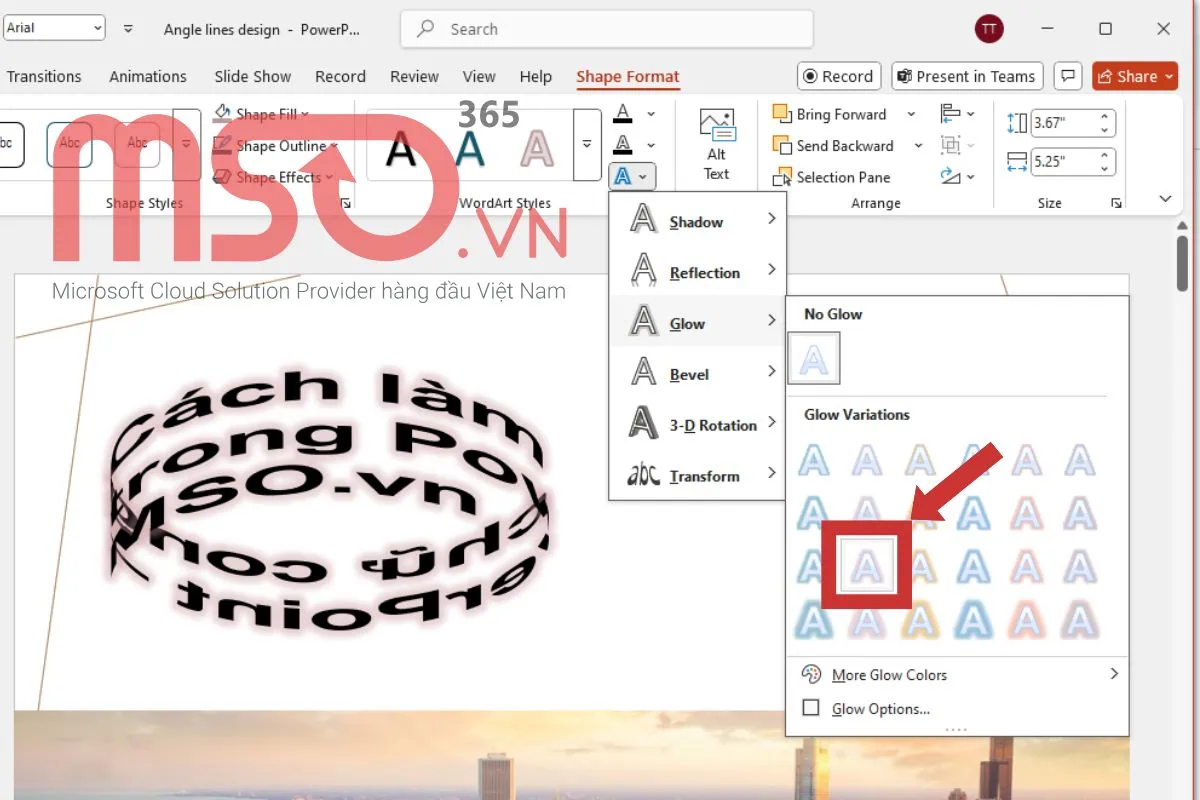Switch to the Animations tab
The image size is (1200, 800).
[148, 76]
